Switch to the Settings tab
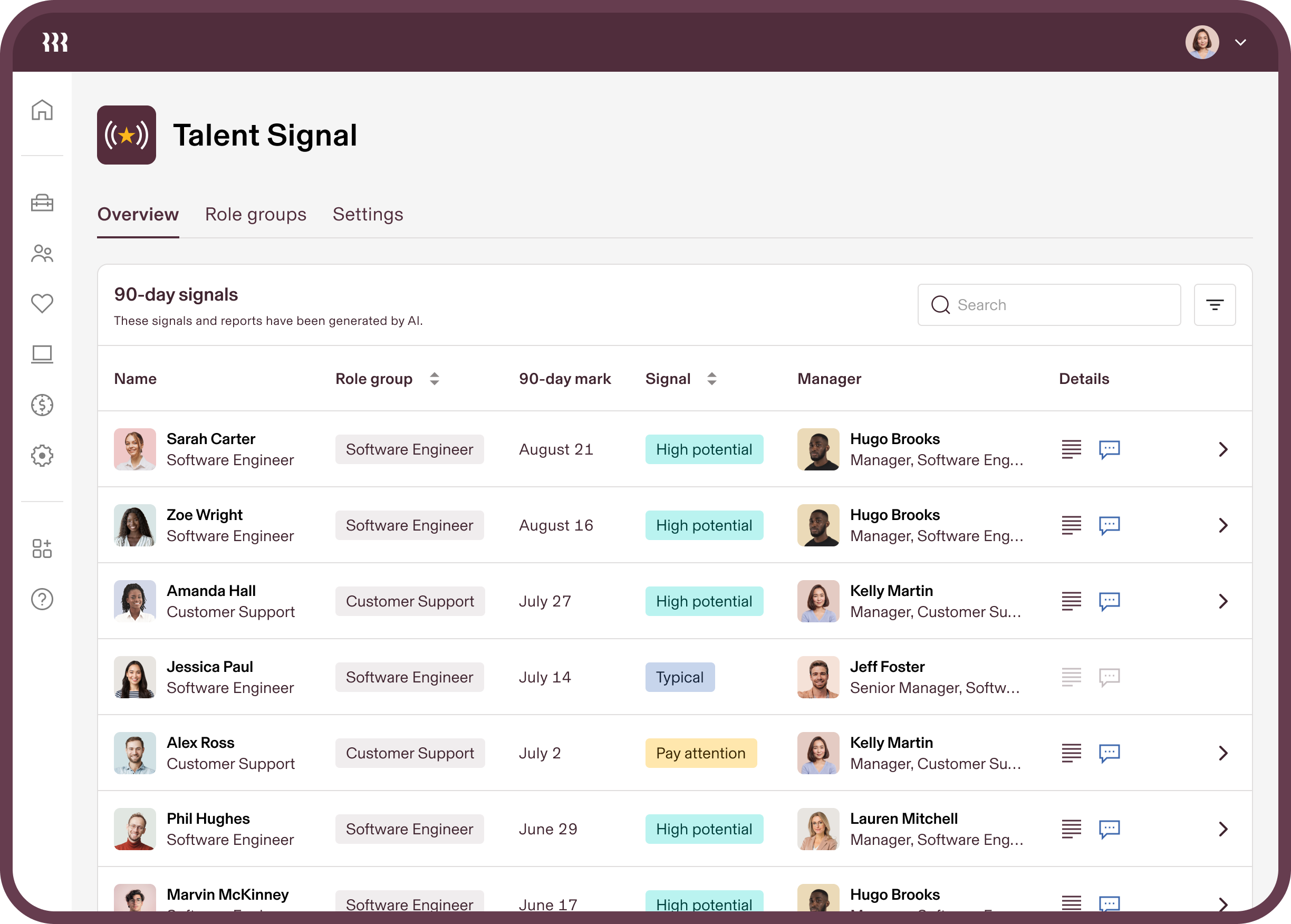The image size is (1291, 924). (368, 215)
